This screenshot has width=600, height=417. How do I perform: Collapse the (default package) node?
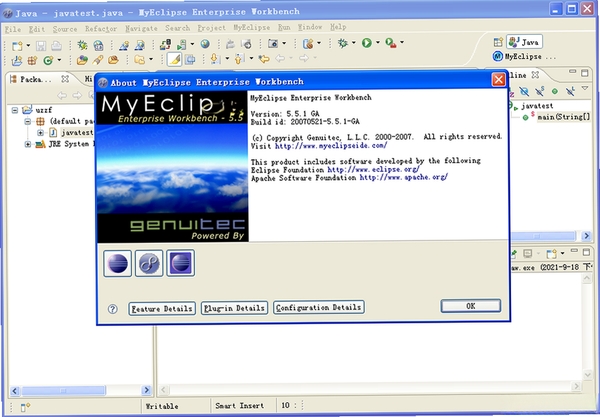[28, 122]
